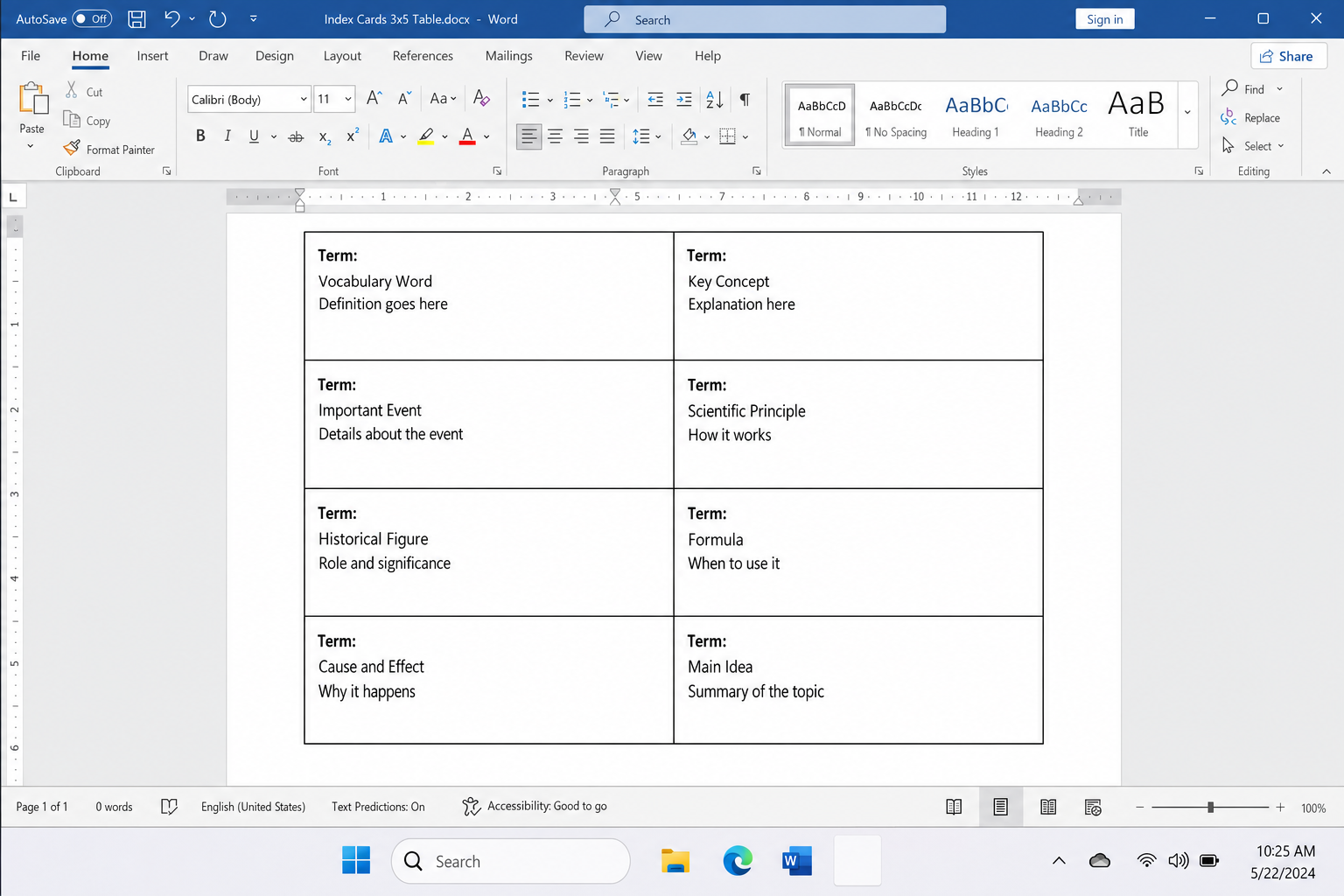Screen dimensions: 1344x896
Task: Open the Select dropdown in Editing
Action: pos(1253,146)
